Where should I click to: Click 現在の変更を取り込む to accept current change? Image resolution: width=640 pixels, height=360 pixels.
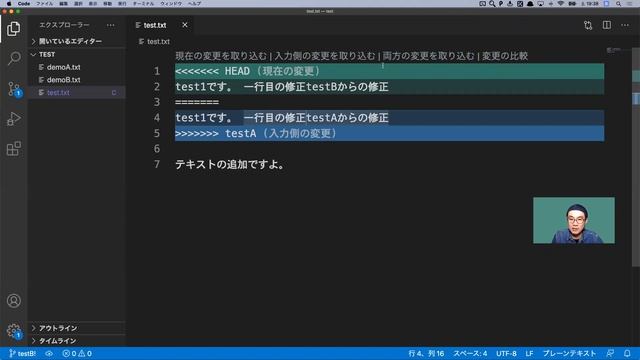pos(221,56)
